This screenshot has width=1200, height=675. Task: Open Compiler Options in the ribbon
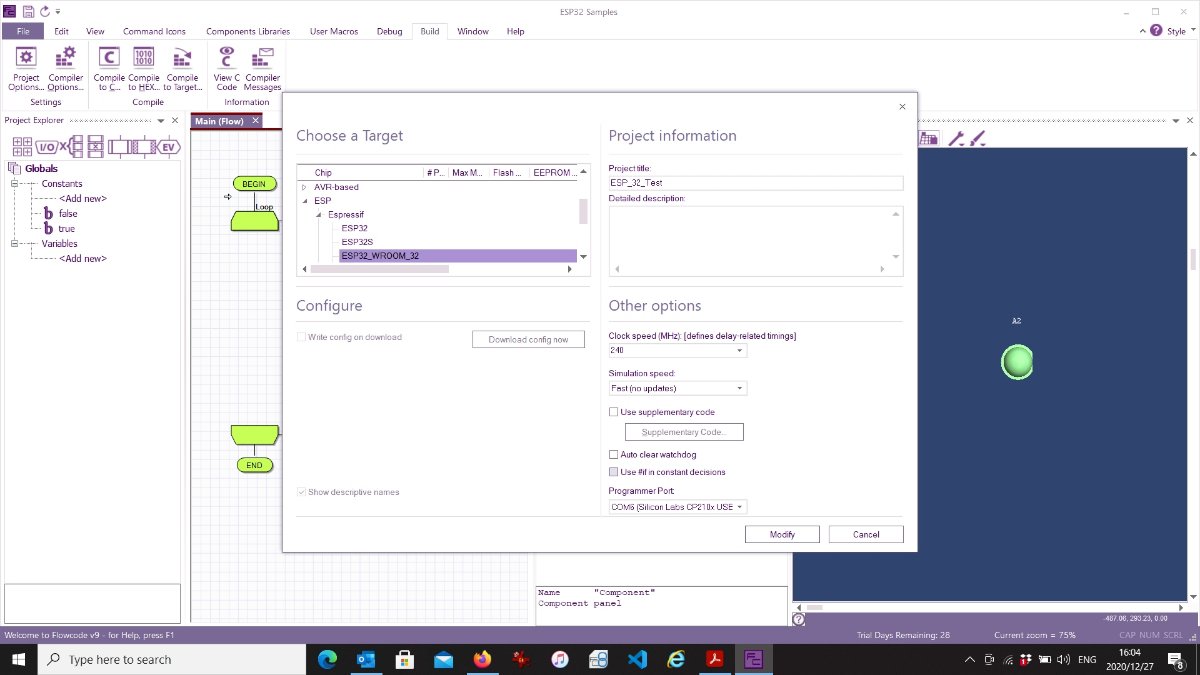[66, 67]
